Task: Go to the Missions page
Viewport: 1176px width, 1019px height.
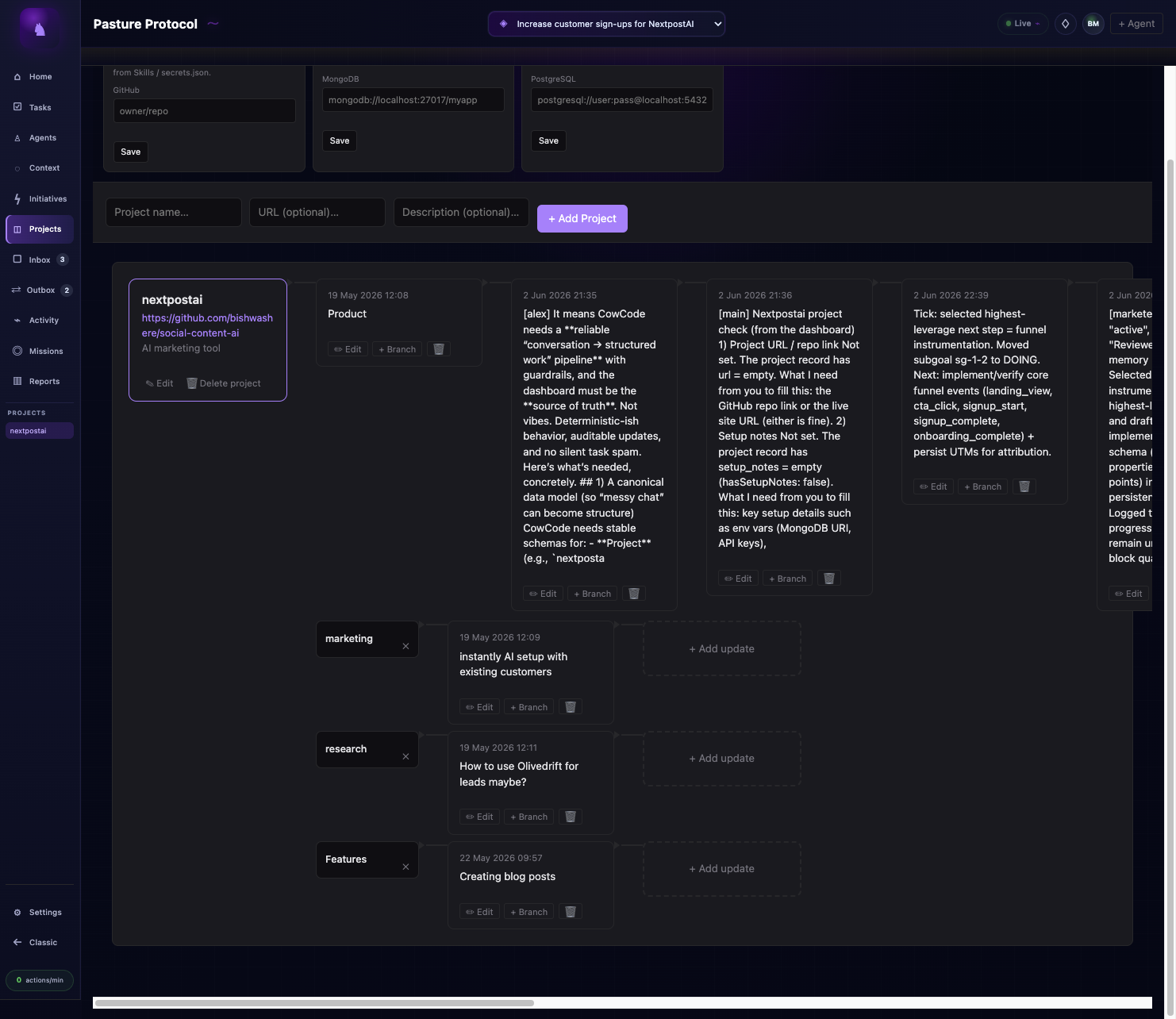Action: coord(40,352)
